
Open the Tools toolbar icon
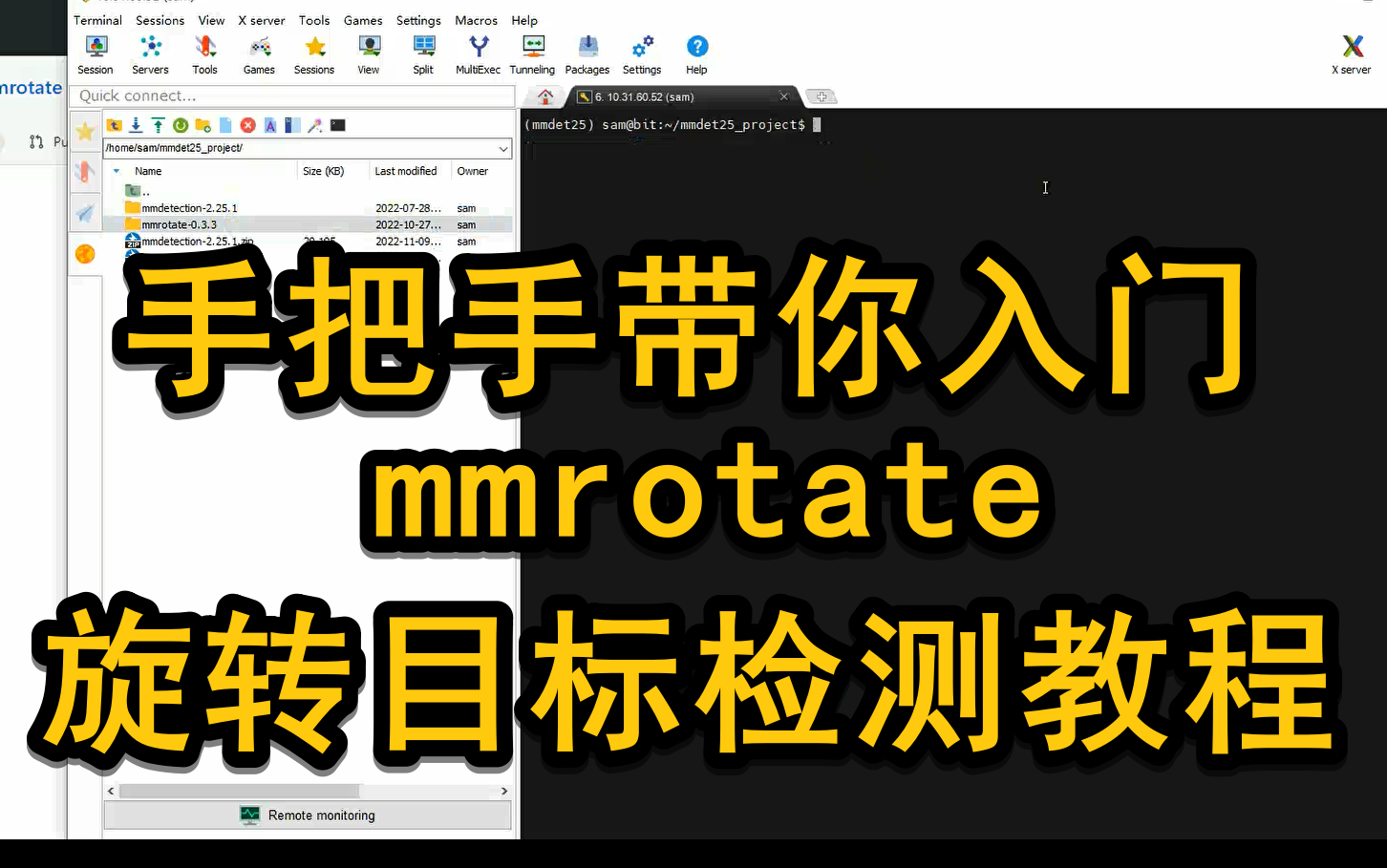204,54
